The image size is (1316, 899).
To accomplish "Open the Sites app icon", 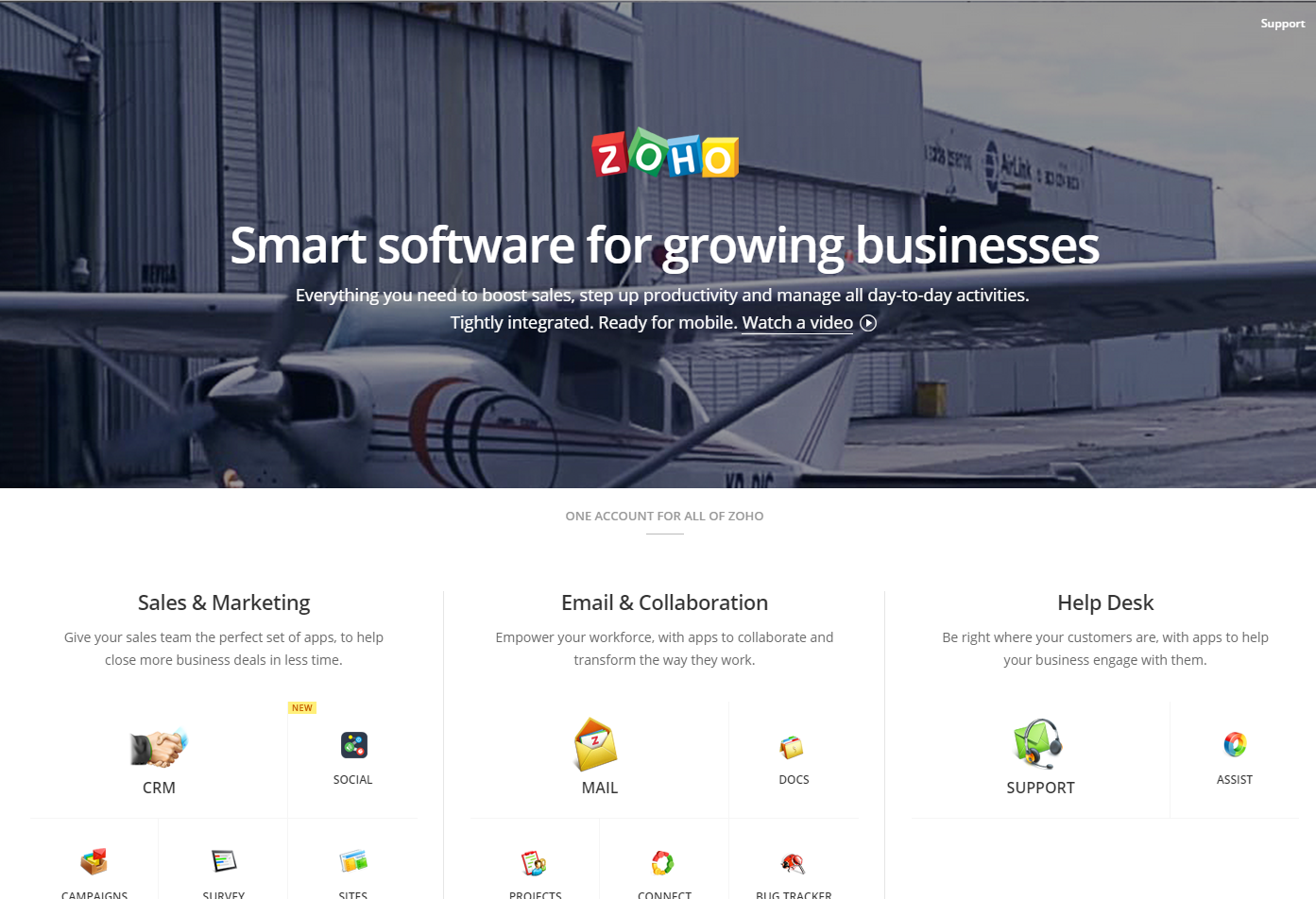I will click(x=353, y=860).
